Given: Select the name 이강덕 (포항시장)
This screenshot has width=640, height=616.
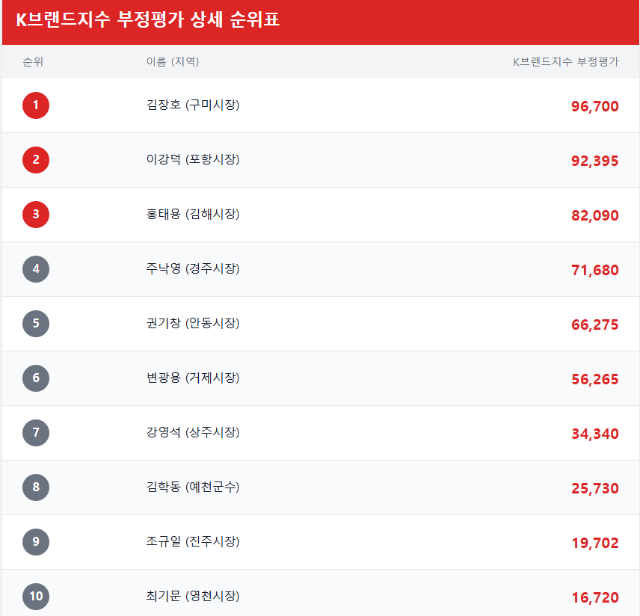Looking at the screenshot, I should pos(193,159).
